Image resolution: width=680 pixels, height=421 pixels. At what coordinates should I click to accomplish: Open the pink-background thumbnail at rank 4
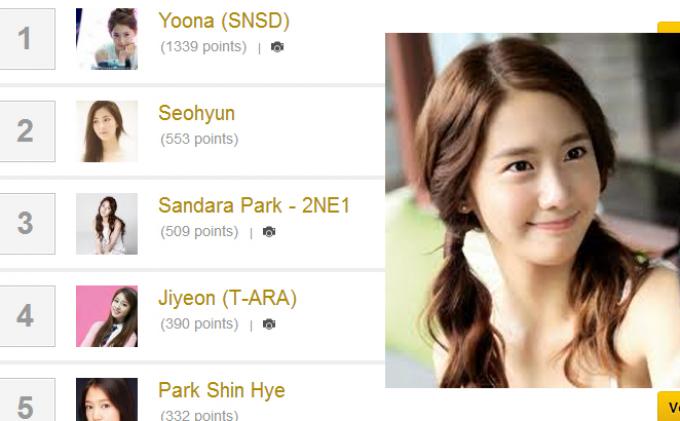(107, 316)
